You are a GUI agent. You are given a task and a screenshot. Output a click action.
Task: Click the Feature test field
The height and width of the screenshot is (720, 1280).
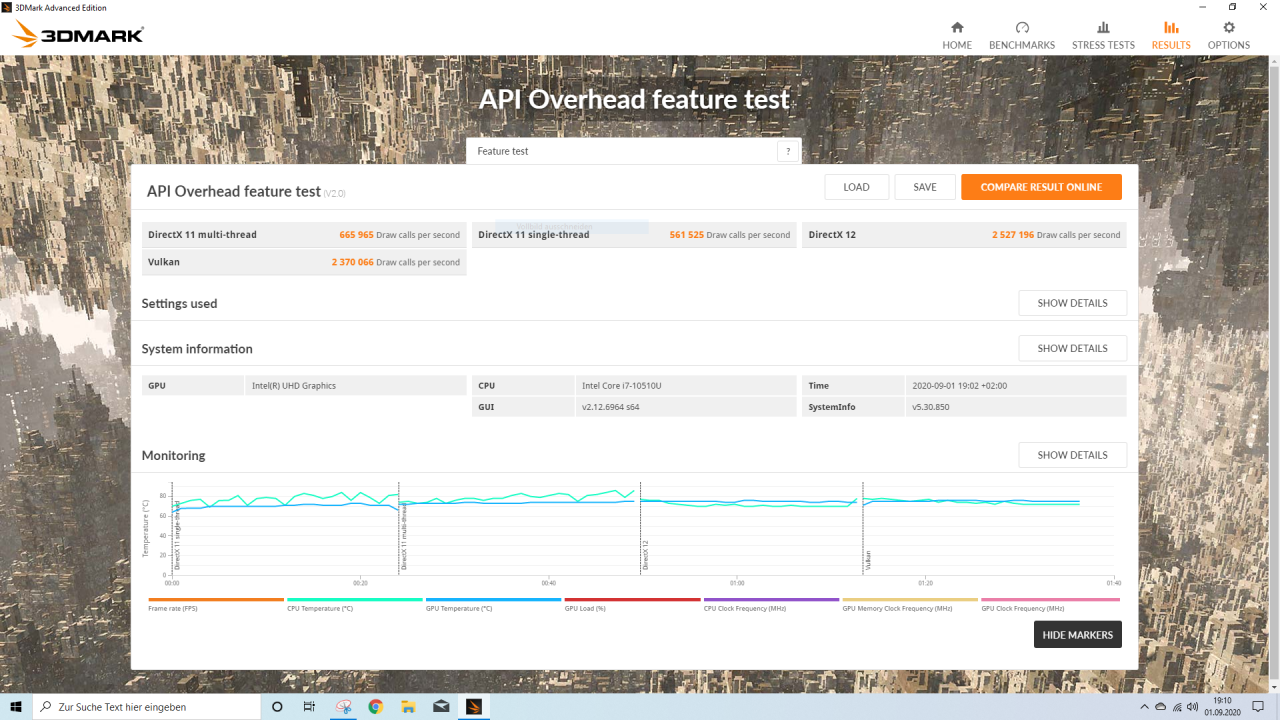622,151
